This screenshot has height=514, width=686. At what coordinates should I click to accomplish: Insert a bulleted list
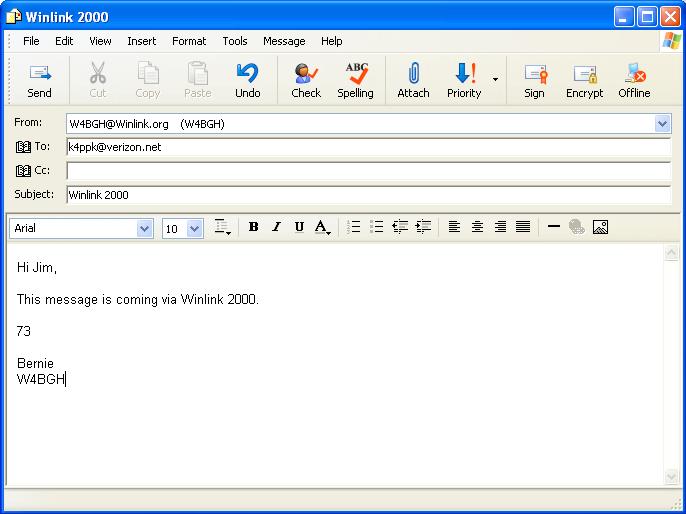pos(376,227)
